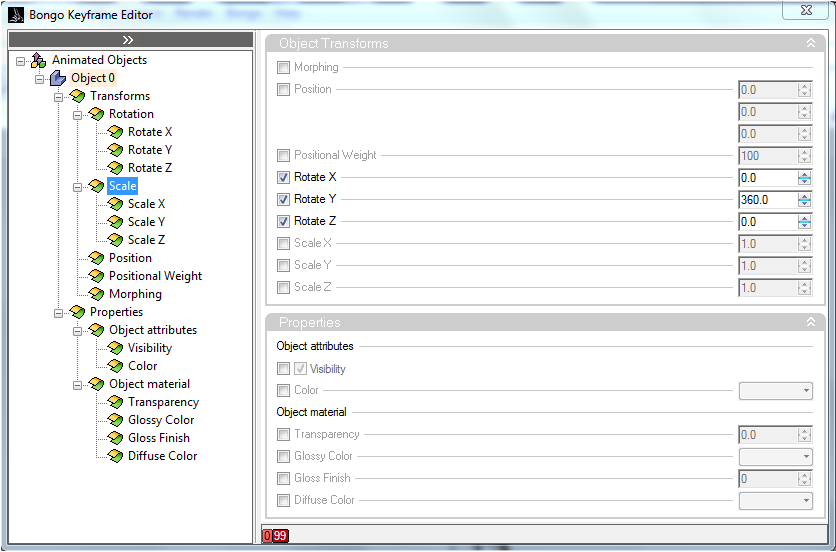The width and height of the screenshot is (836, 552).
Task: Click the Properties node icon
Action: 77,312
